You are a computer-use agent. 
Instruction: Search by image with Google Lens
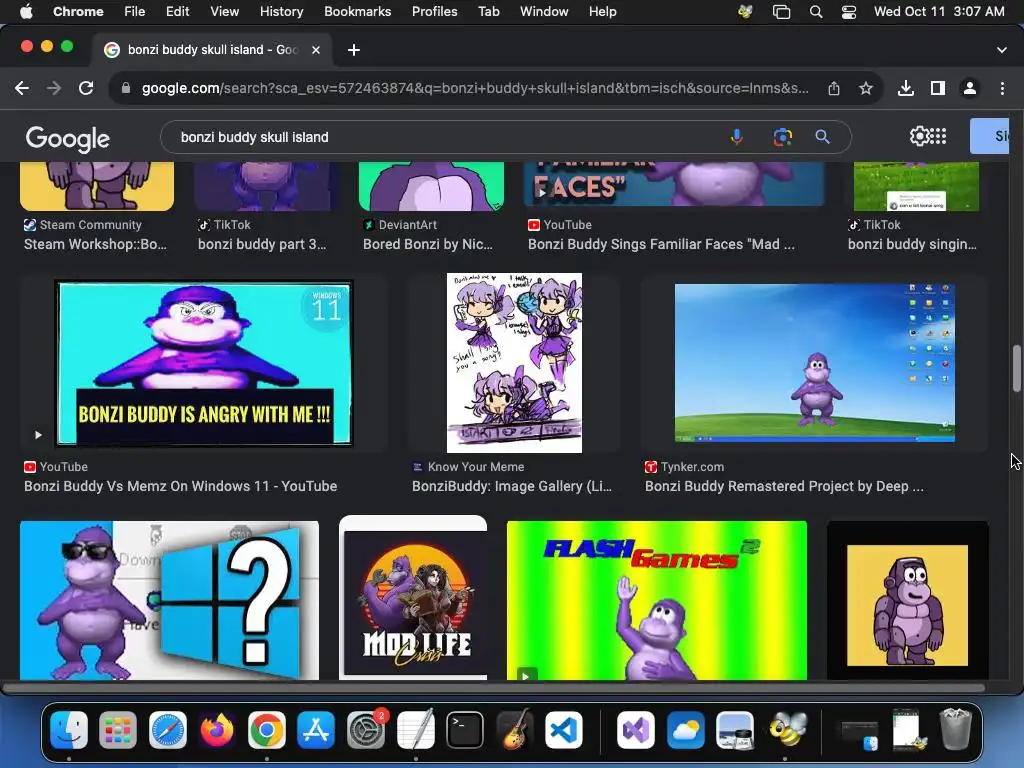(x=782, y=136)
